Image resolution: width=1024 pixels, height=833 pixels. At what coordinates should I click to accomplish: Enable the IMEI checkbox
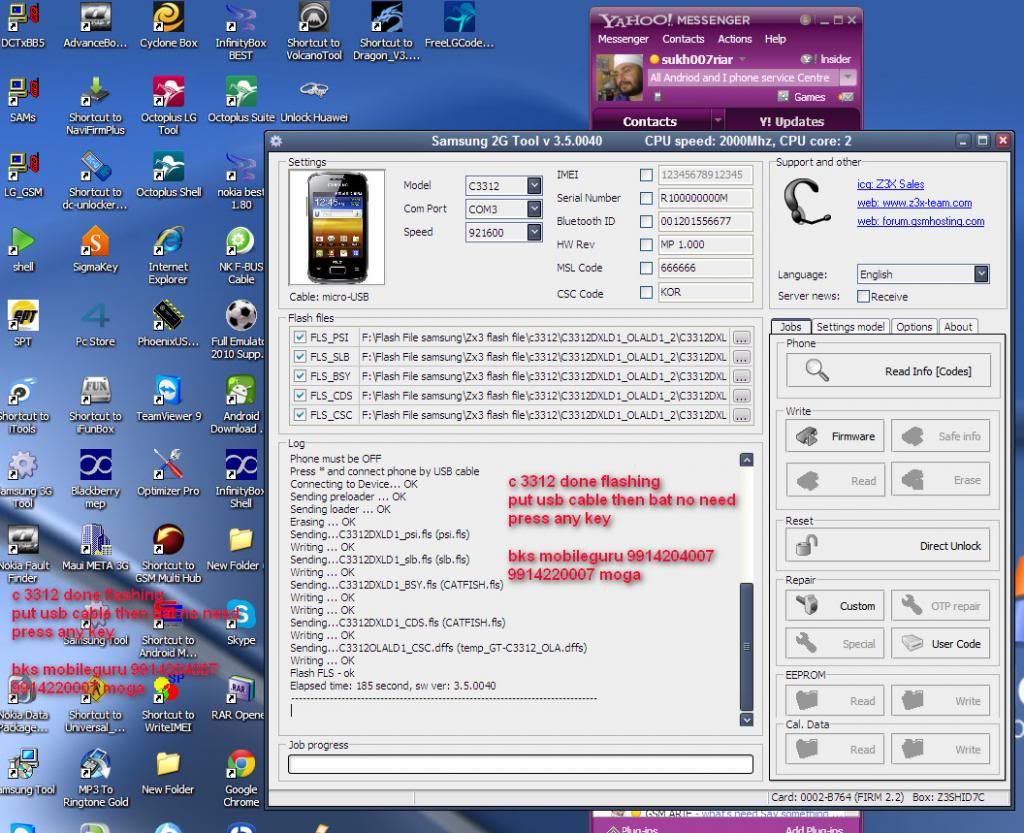(x=646, y=175)
